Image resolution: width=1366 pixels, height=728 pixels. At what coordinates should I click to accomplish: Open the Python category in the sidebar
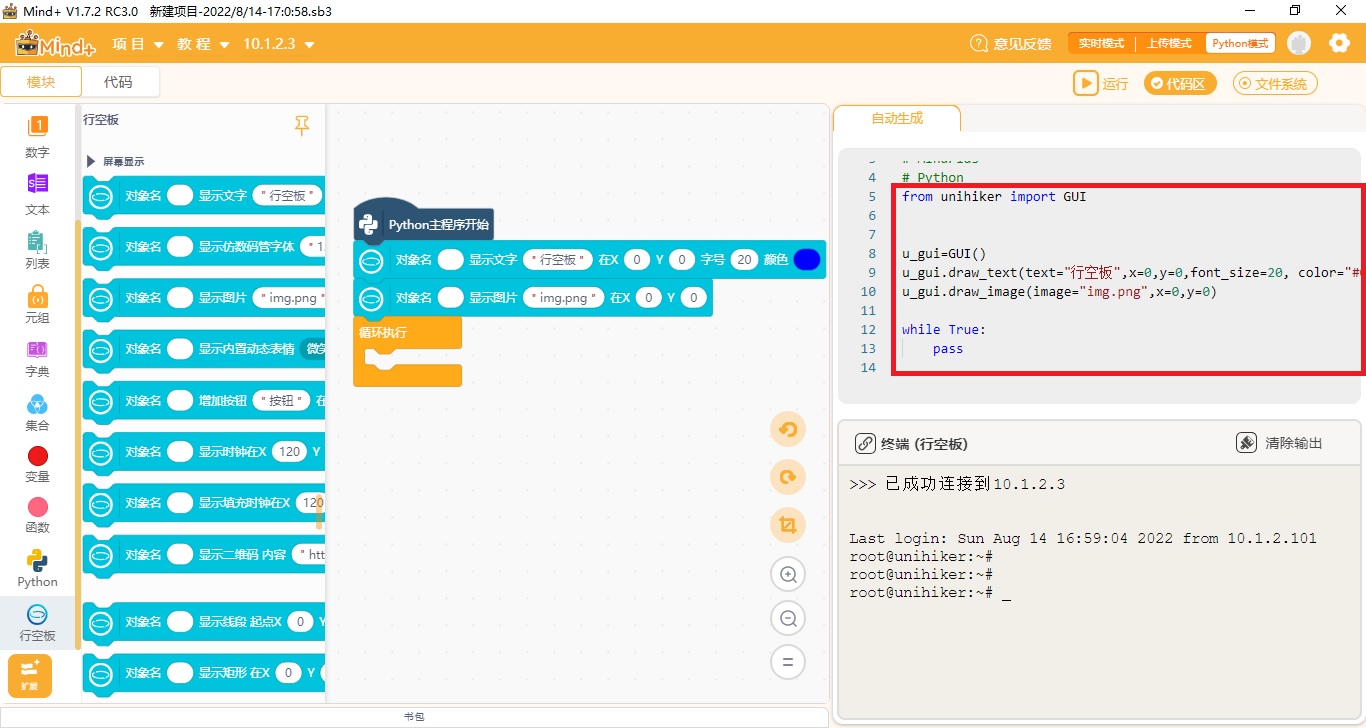(37, 568)
